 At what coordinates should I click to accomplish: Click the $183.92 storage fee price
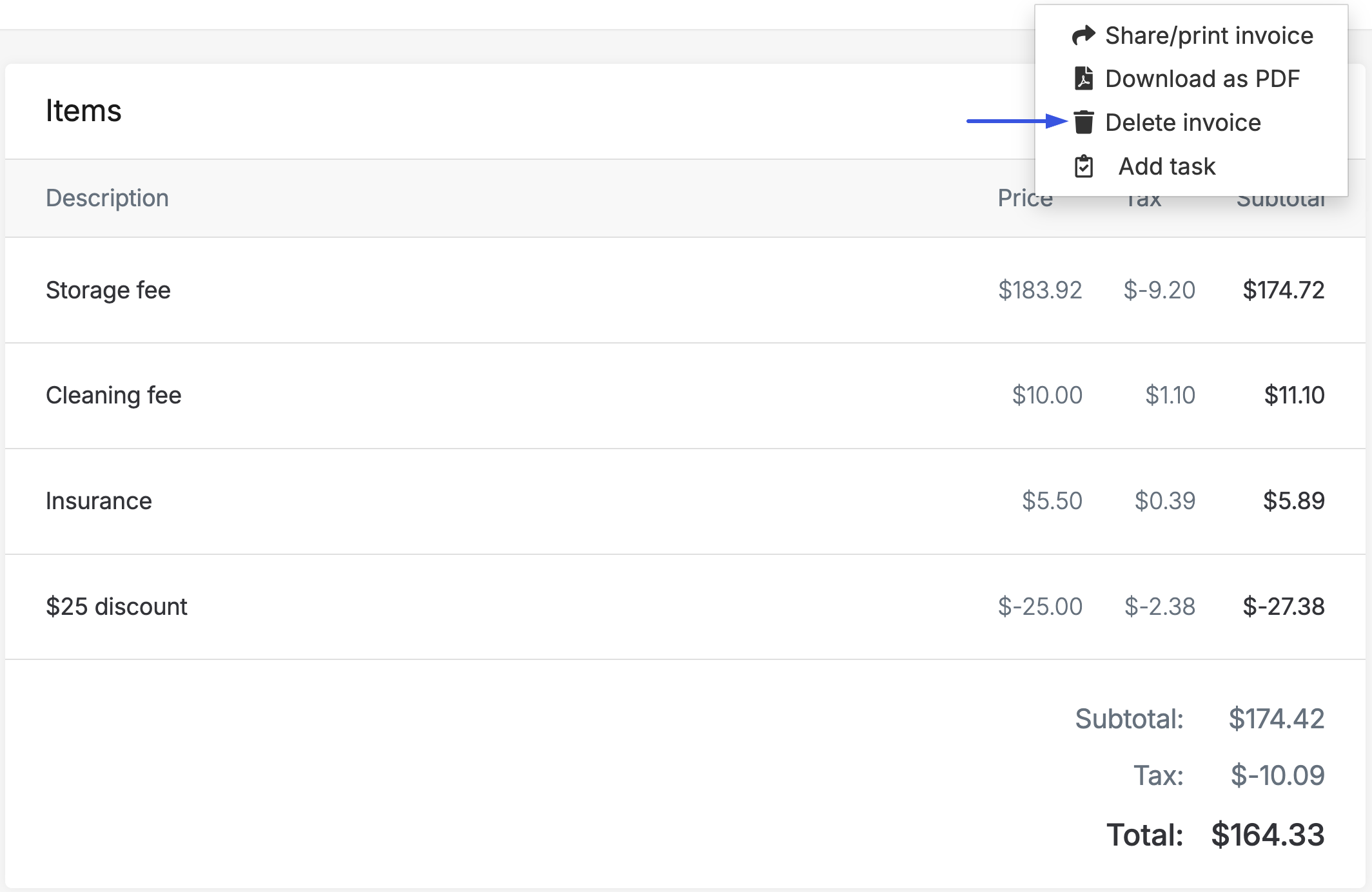[x=1039, y=290]
